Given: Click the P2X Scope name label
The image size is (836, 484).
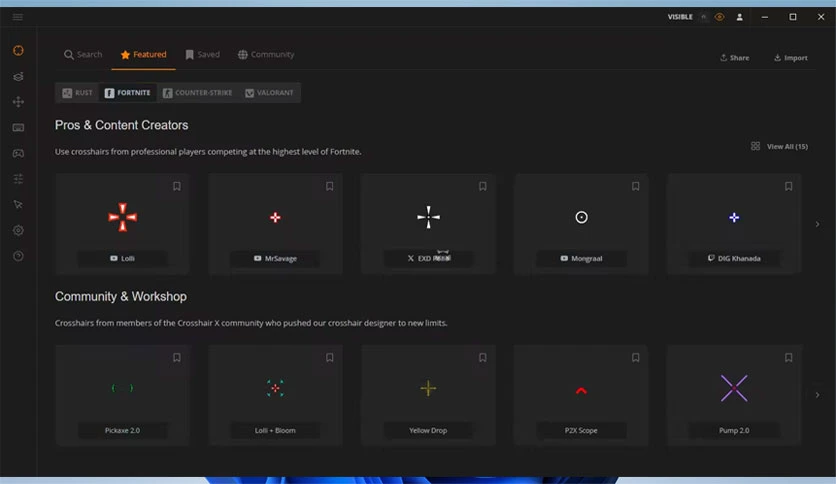Looking at the screenshot, I should [581, 430].
